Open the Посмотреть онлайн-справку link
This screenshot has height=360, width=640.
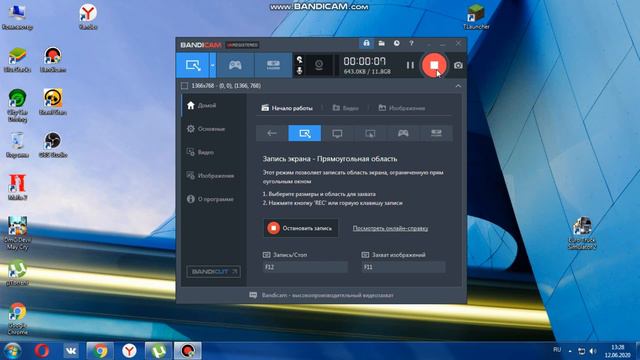tap(390, 228)
